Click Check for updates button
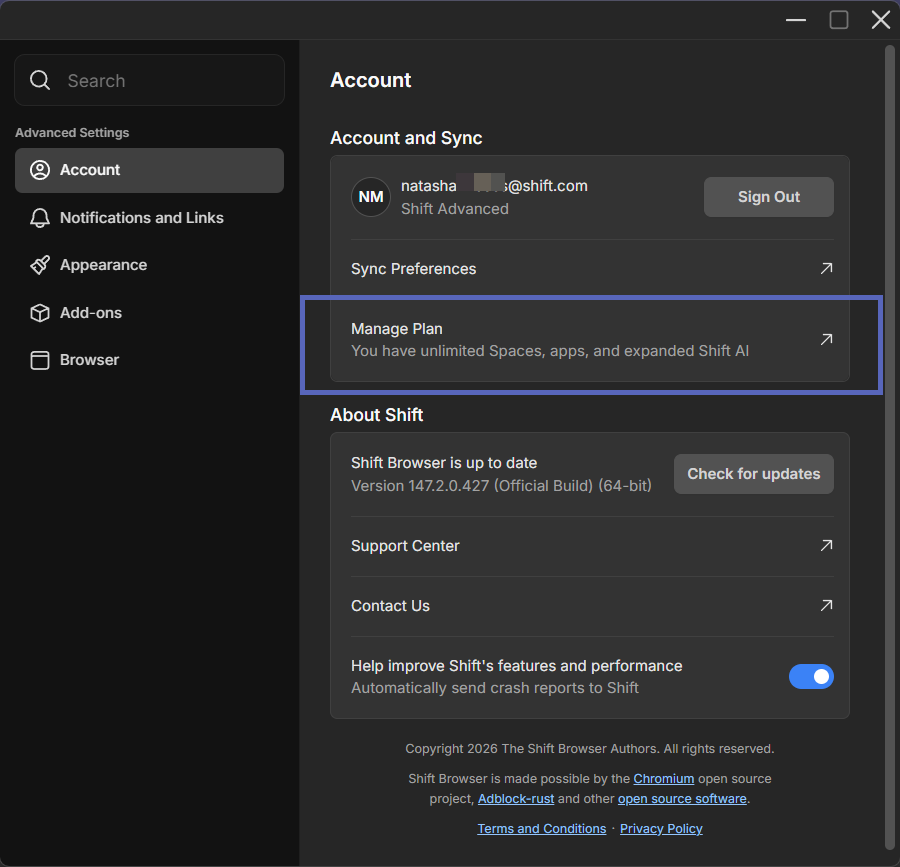Image resolution: width=900 pixels, height=867 pixels. click(x=754, y=474)
